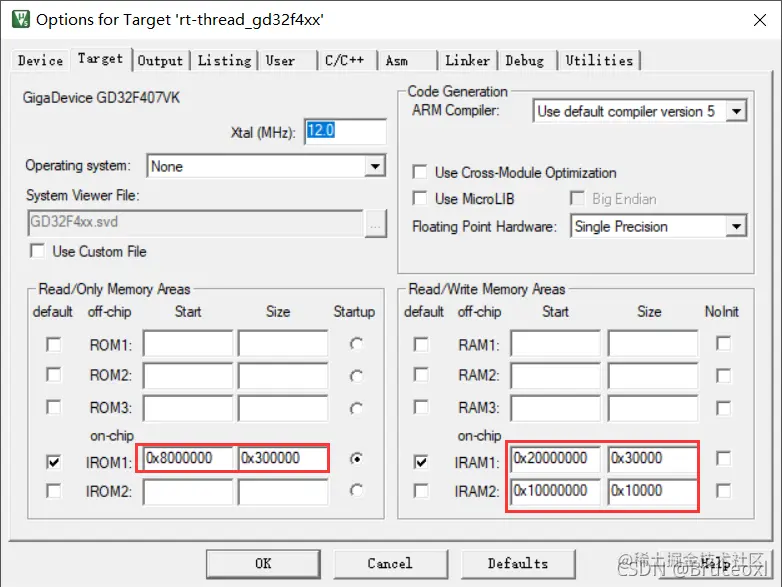782x587 pixels.
Task: Click the ROM1 Size field
Action: (283, 343)
